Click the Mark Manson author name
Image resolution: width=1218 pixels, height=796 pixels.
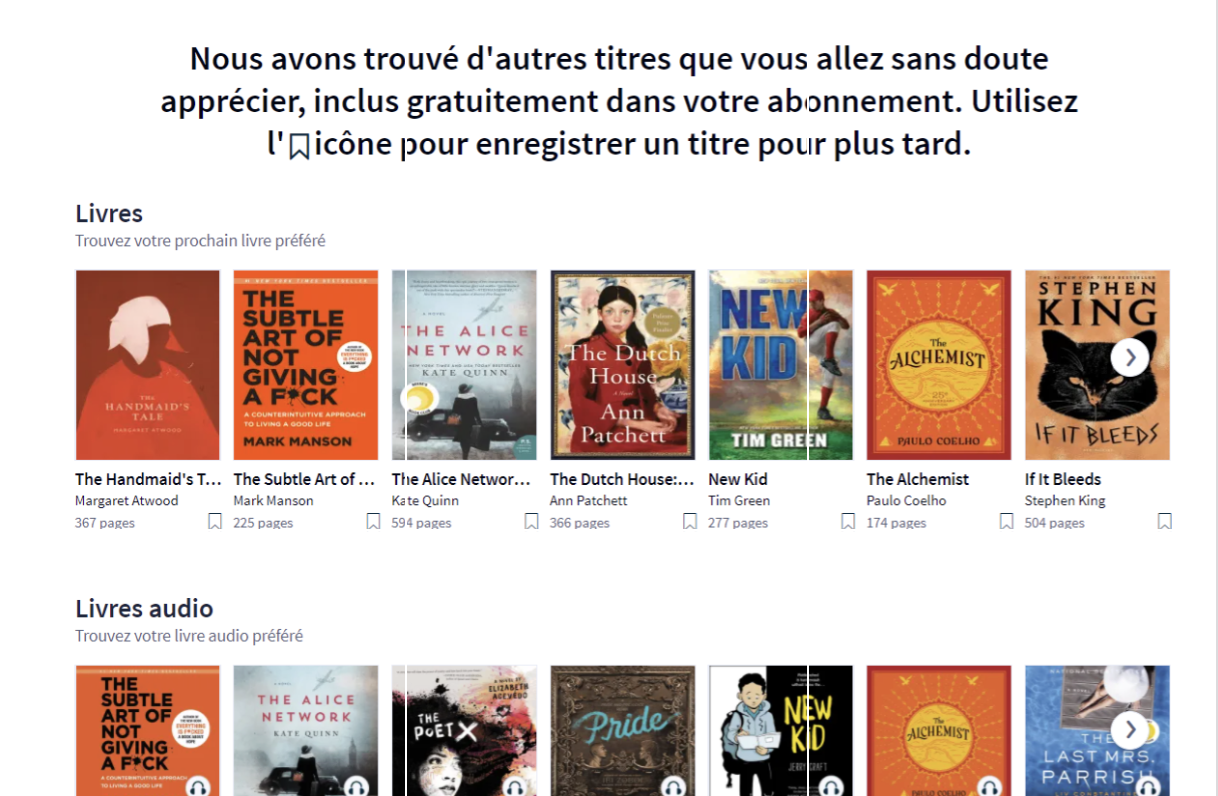pos(274,500)
